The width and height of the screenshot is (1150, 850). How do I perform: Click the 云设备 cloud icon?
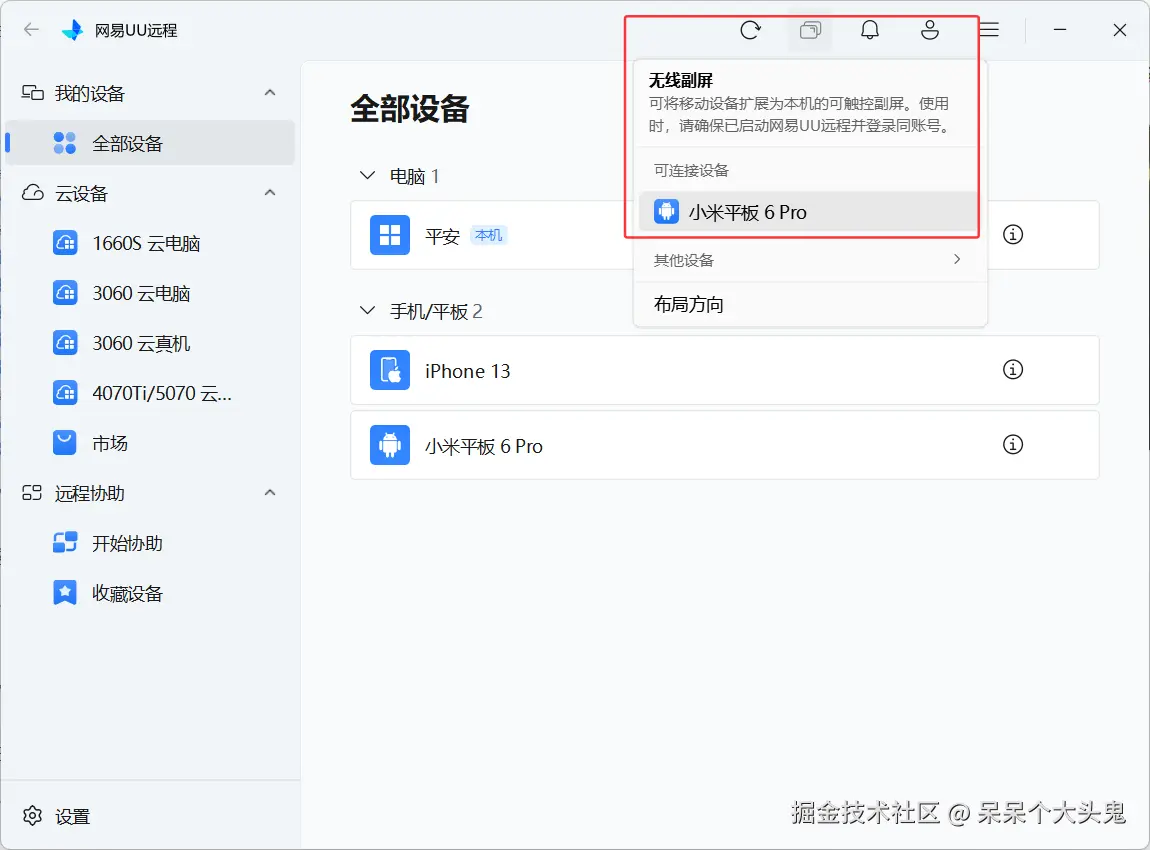32,193
